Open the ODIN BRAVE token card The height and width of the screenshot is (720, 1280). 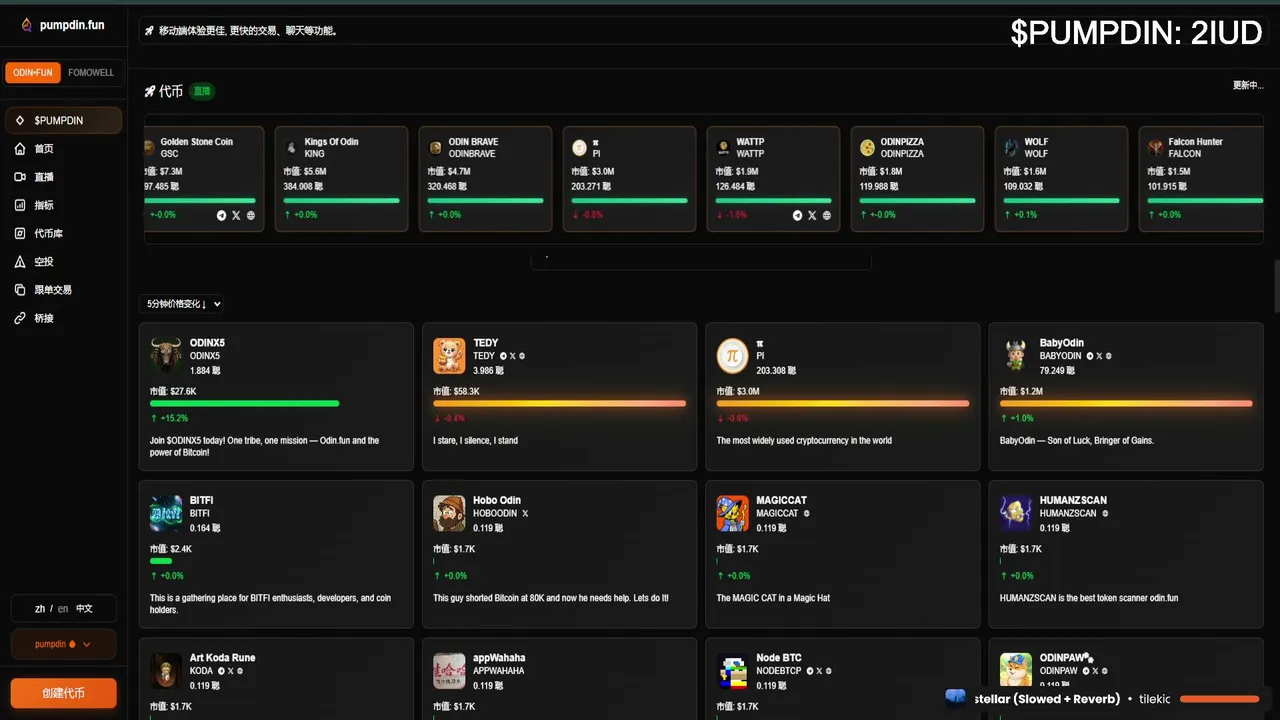[x=485, y=179]
